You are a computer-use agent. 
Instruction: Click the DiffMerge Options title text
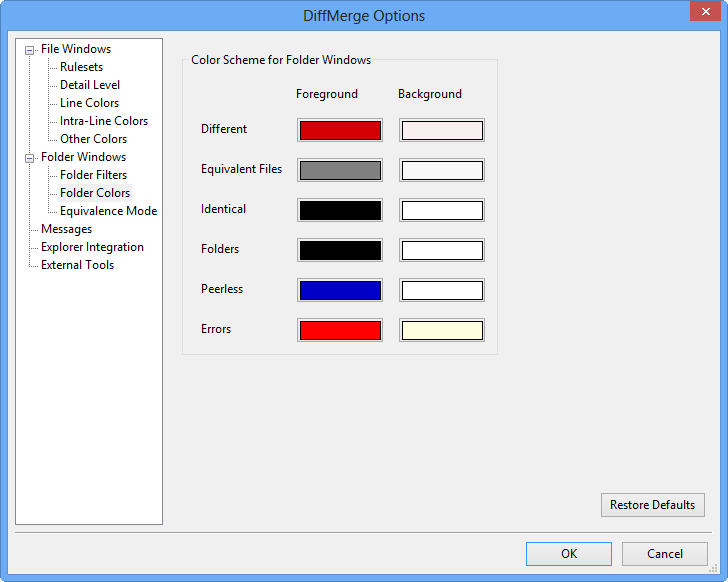pyautogui.click(x=364, y=16)
